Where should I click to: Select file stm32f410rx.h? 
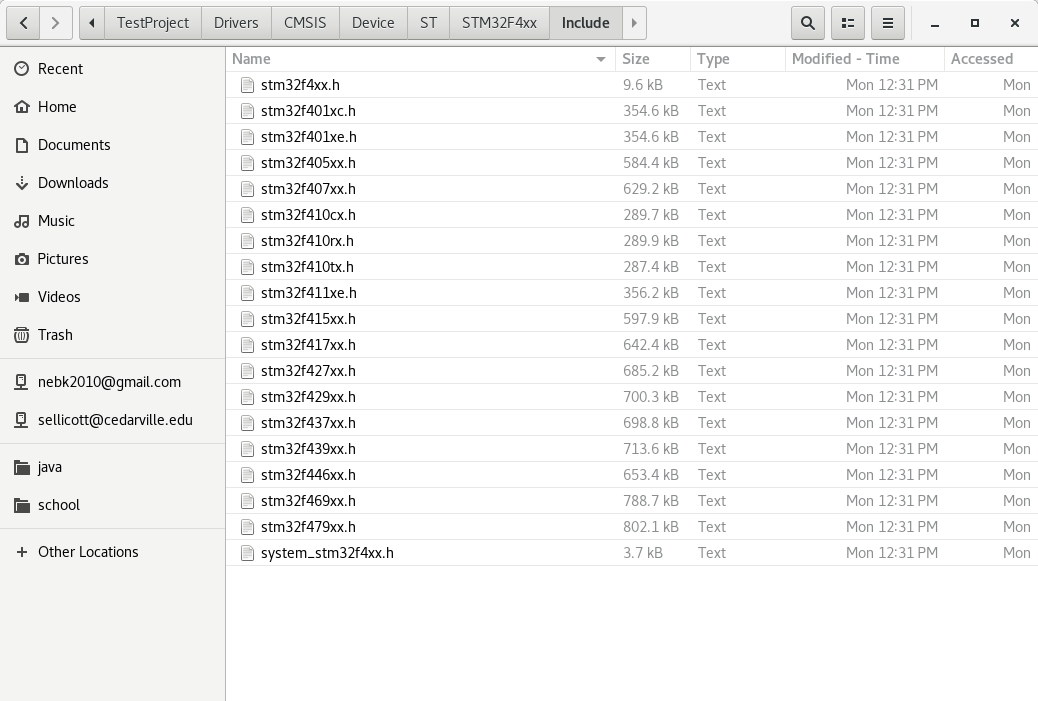[x=632, y=241]
